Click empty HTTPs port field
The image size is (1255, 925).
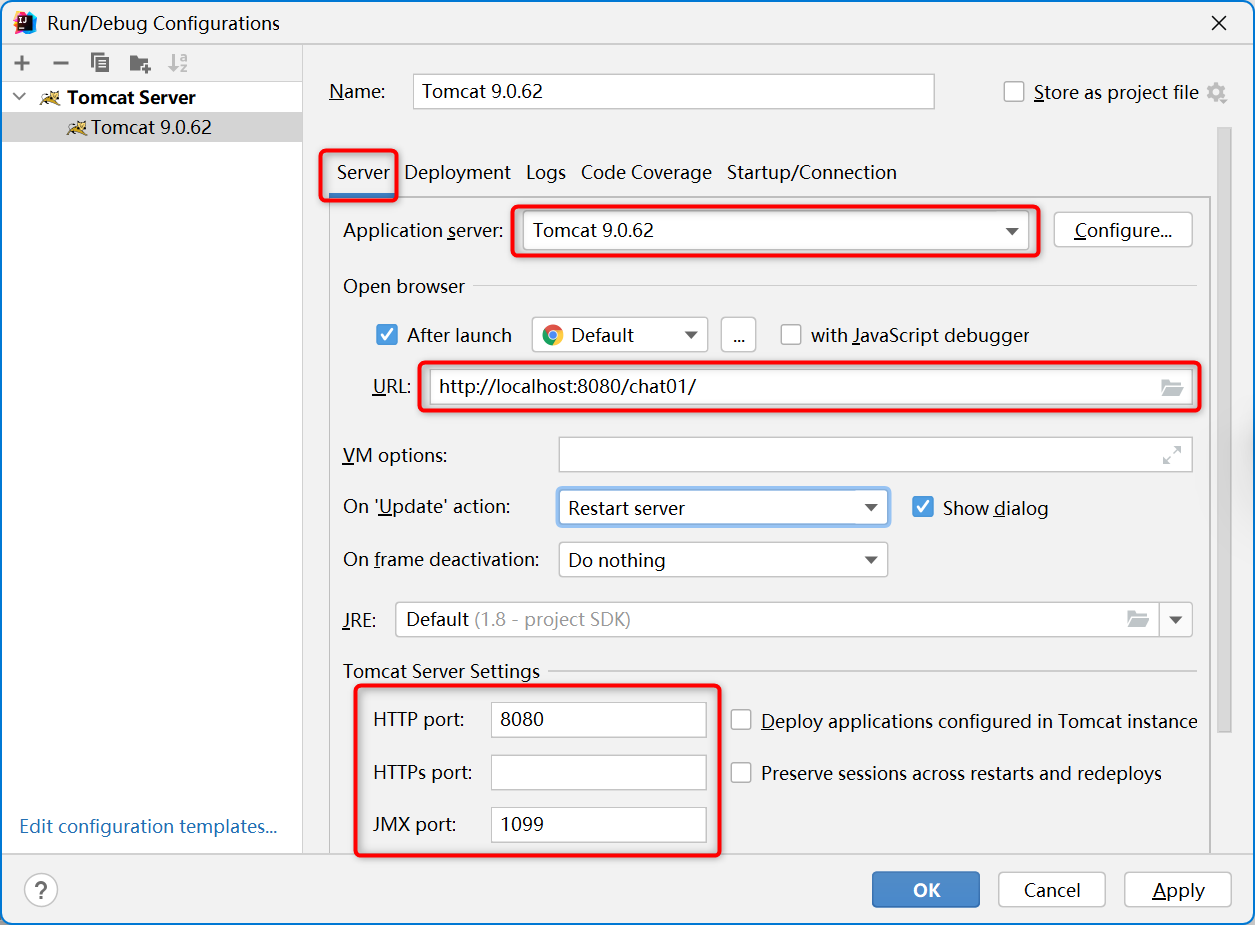(x=598, y=773)
